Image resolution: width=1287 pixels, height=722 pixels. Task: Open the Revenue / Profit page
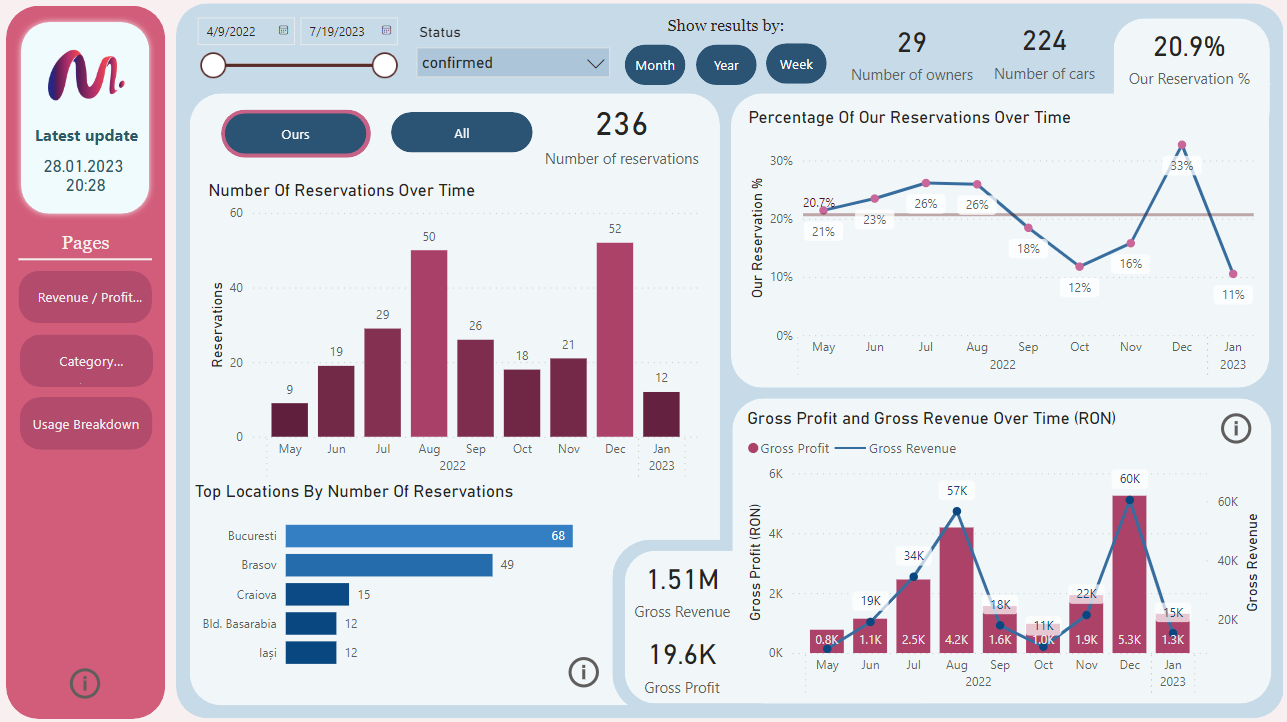(84, 297)
